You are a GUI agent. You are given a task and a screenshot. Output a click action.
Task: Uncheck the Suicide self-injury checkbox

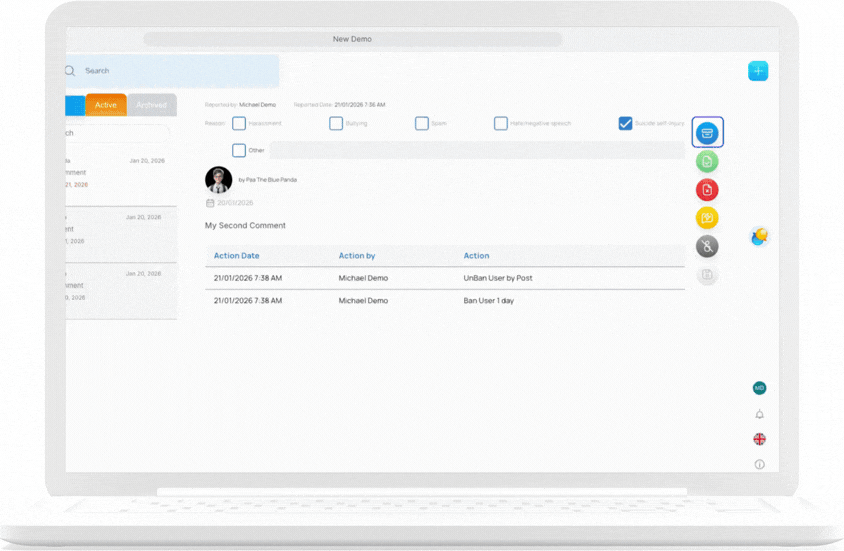tap(625, 124)
